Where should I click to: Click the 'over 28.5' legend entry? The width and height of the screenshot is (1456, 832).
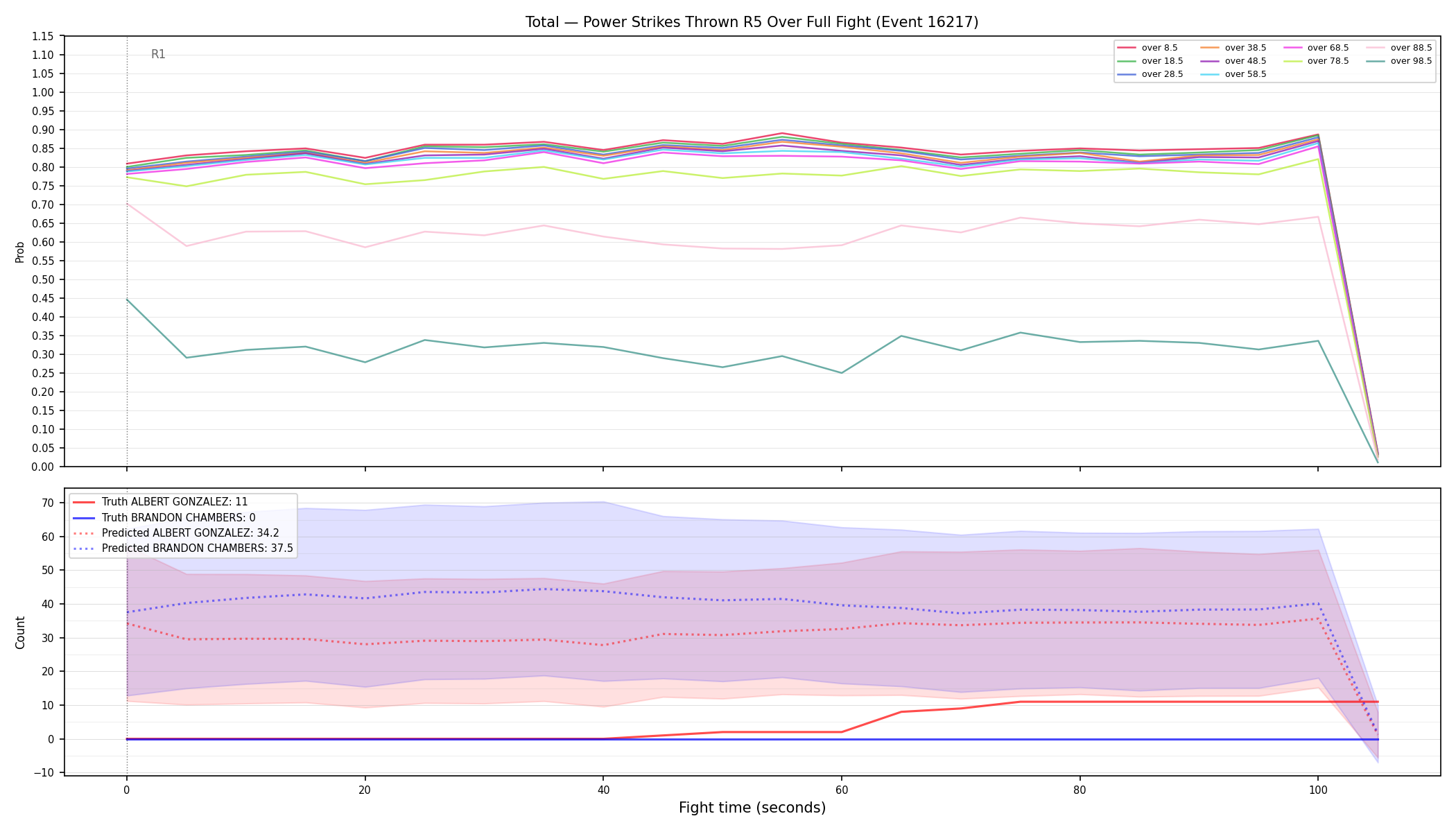click(x=1150, y=74)
